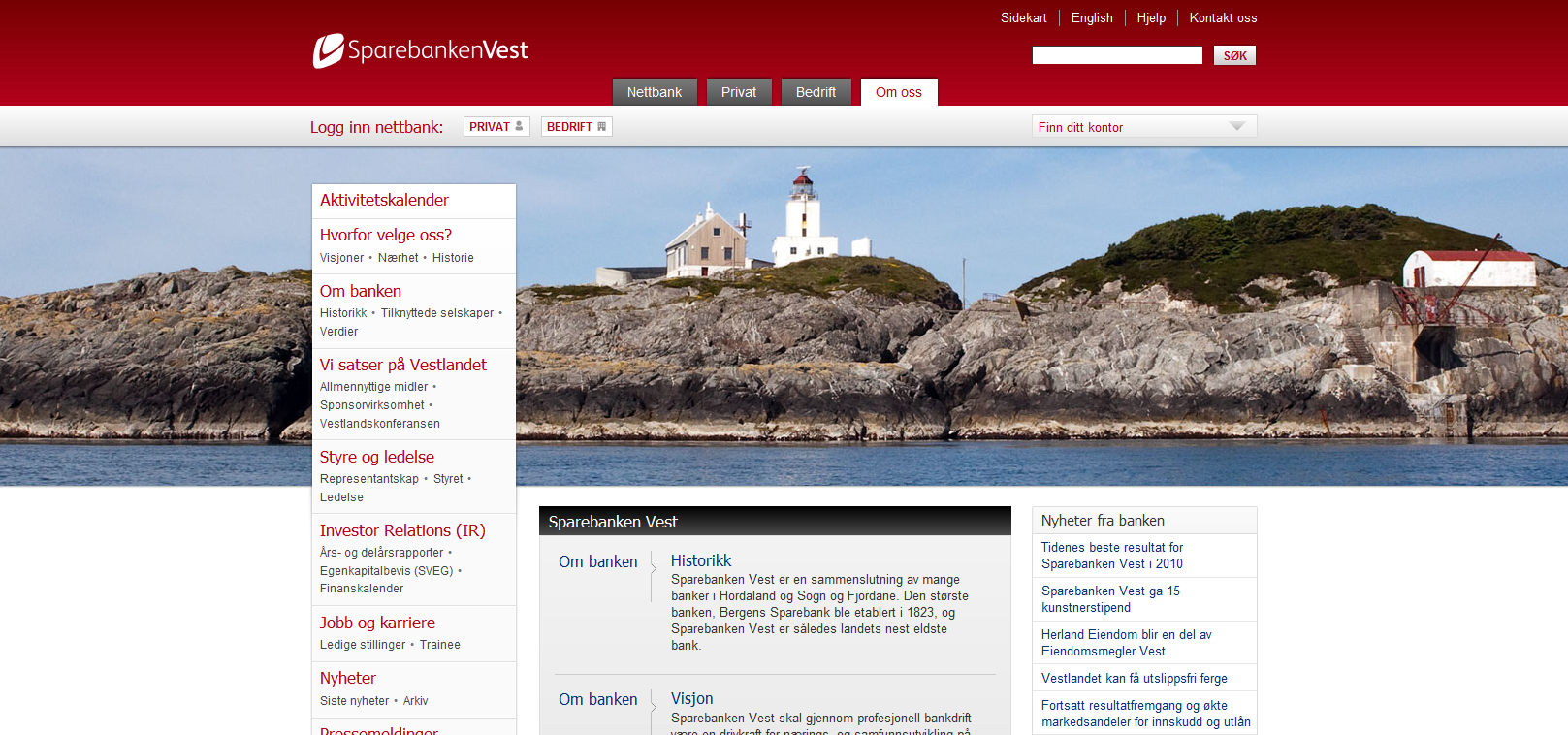Viewport: 1568px width, 735px height.
Task: Select the Privat tab
Action: 739,92
